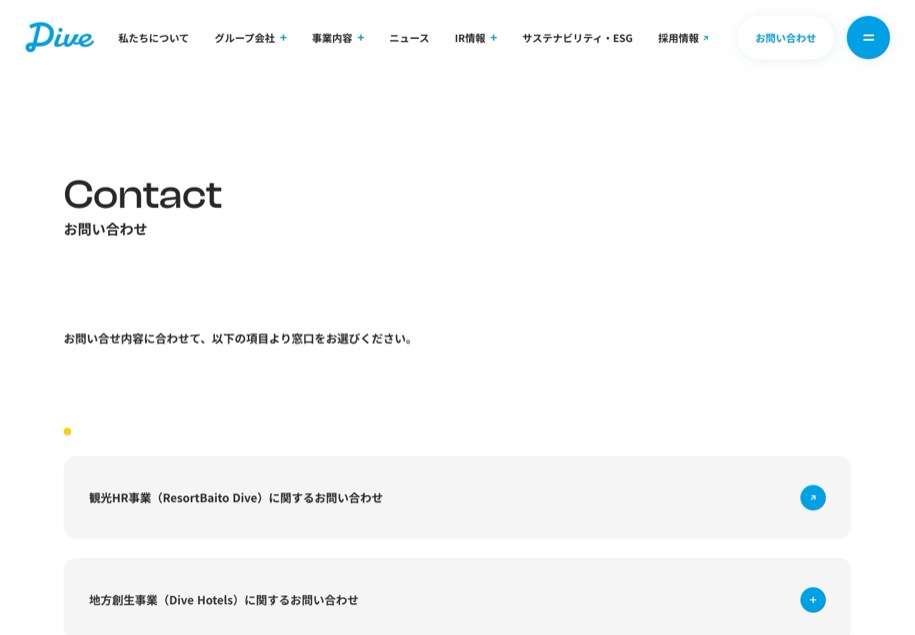
Task: Expand 地方創生事業（Dive Hotels）inquiry card
Action: pyautogui.click(x=457, y=597)
